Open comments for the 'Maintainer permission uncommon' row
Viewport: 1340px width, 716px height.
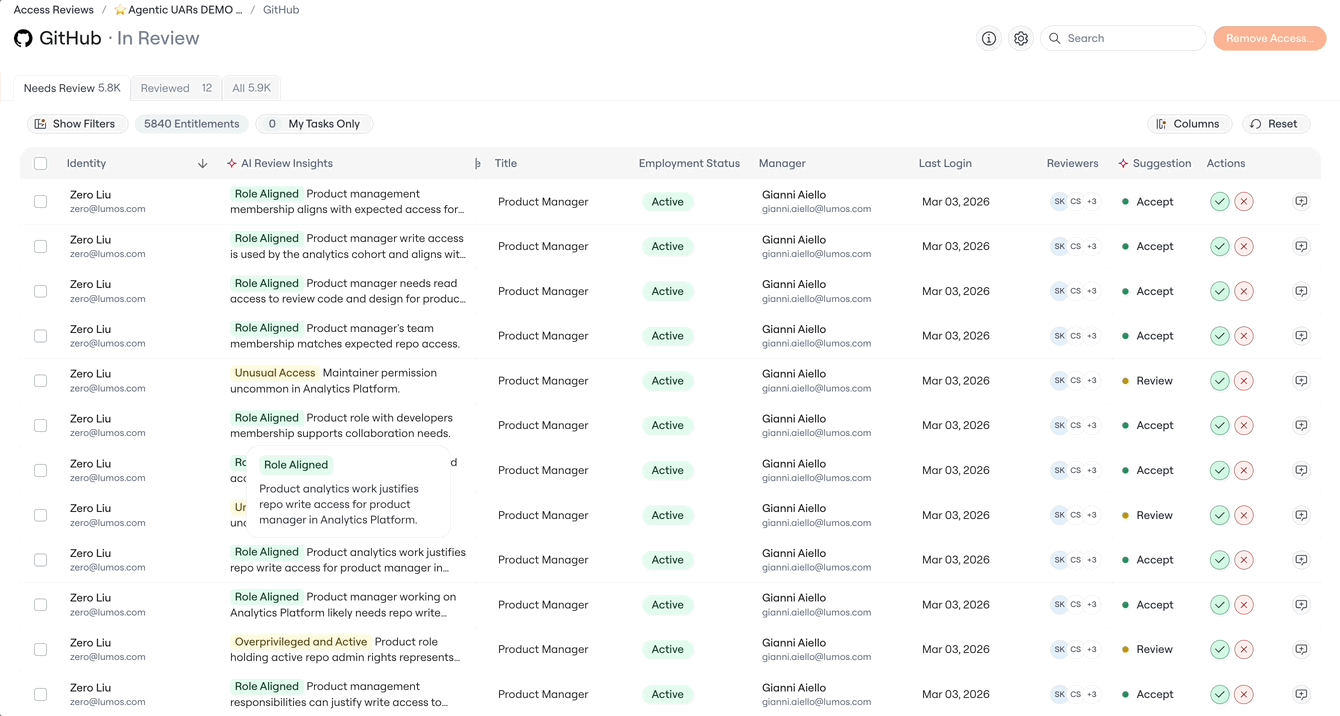tap(1301, 381)
